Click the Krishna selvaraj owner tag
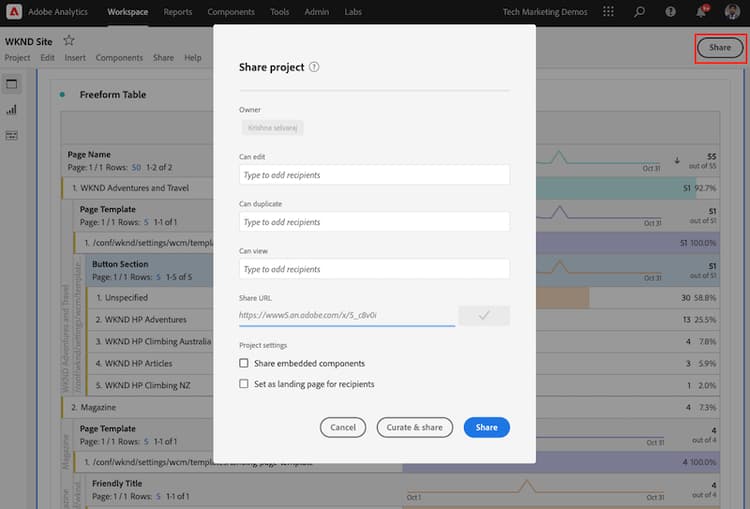Viewport: 750px width, 509px height. point(272,128)
